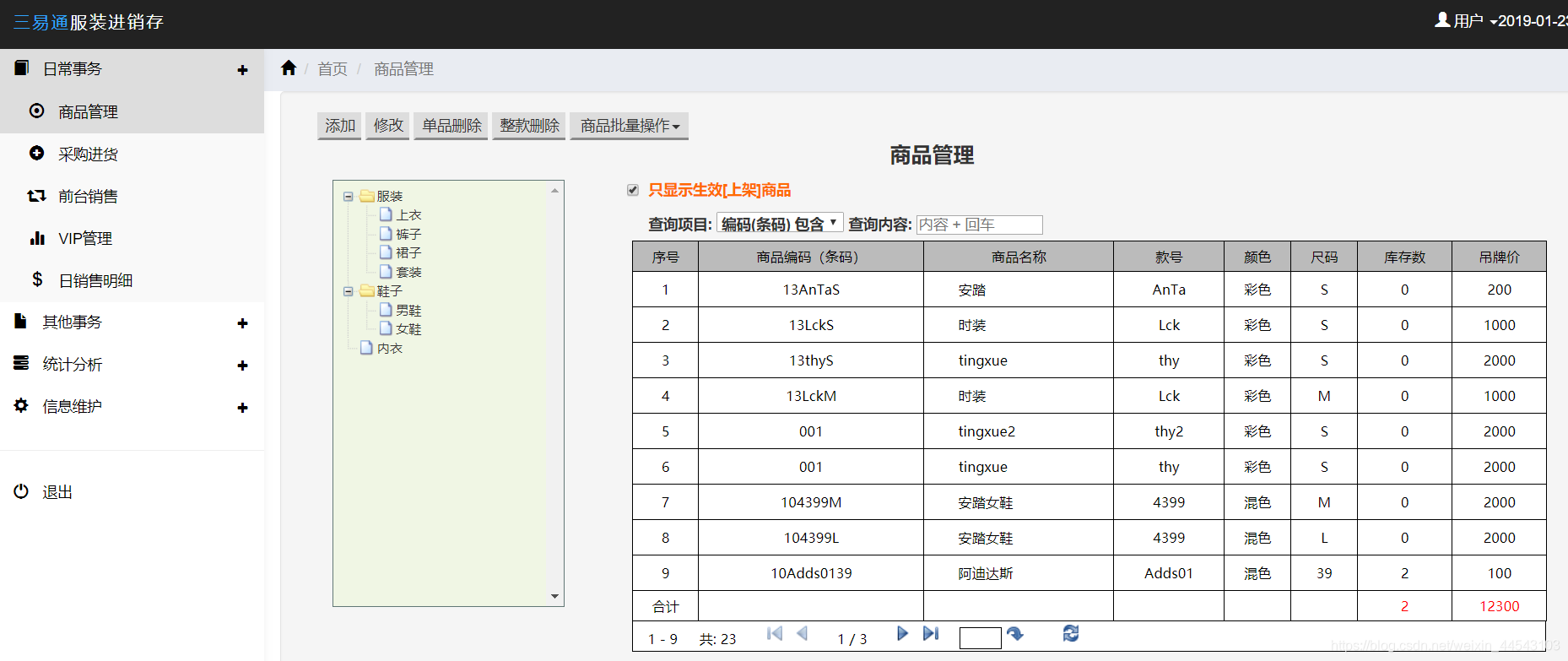The width and height of the screenshot is (1568, 661).
Task: Click the 单品删除 button
Action: tap(451, 126)
